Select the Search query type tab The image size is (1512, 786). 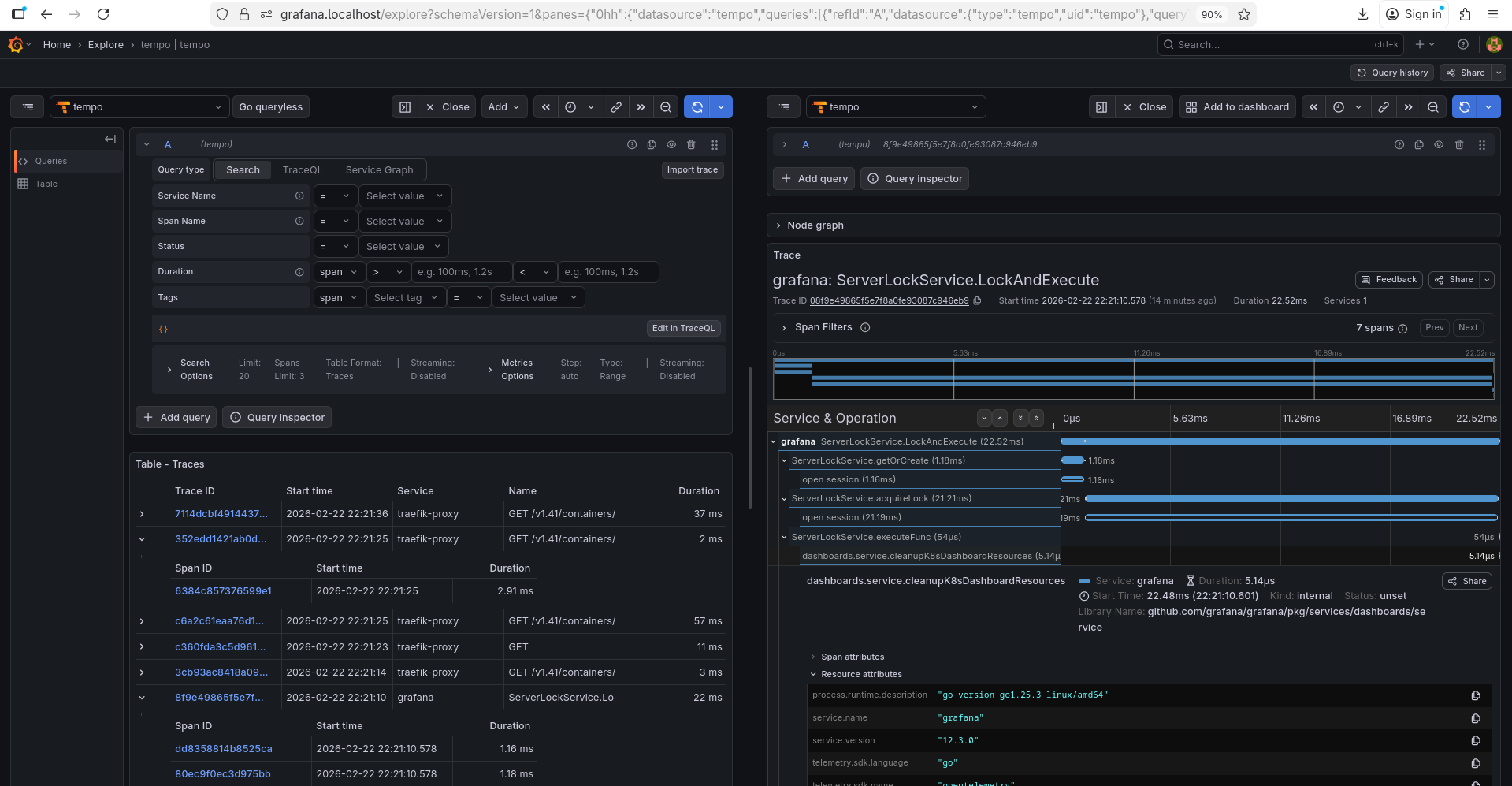coord(243,170)
